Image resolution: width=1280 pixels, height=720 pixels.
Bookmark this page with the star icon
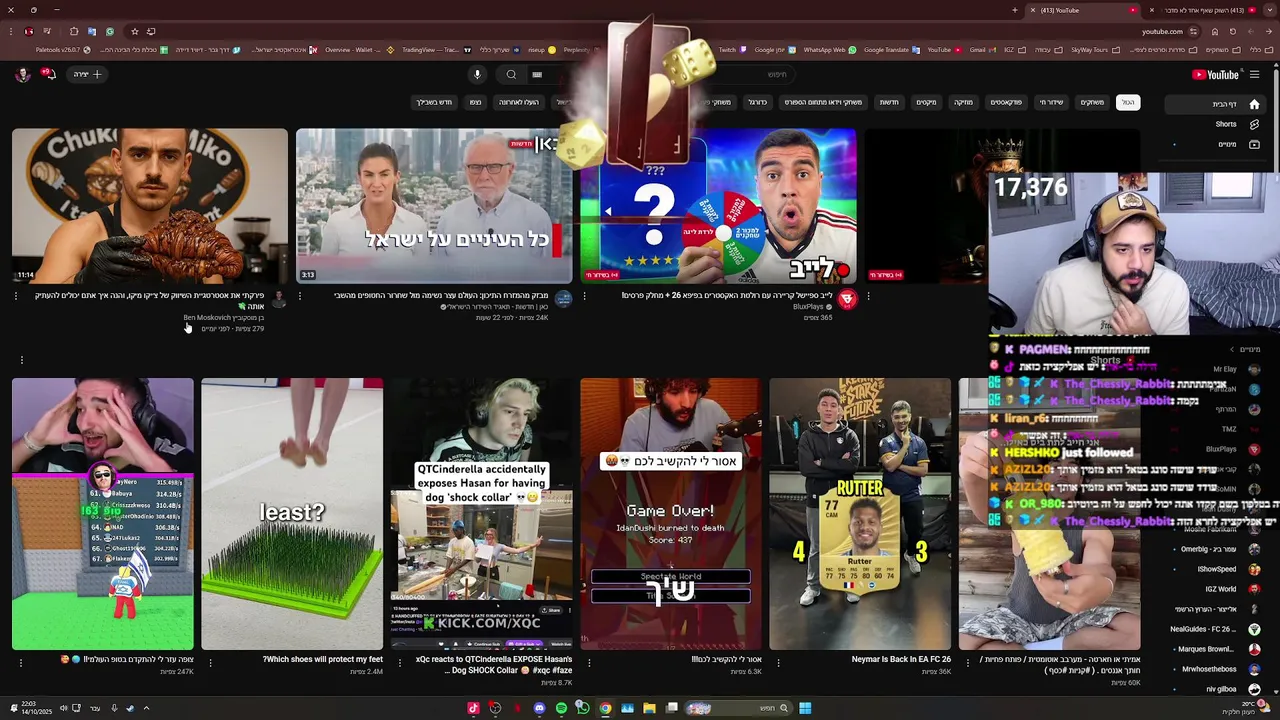(135, 31)
